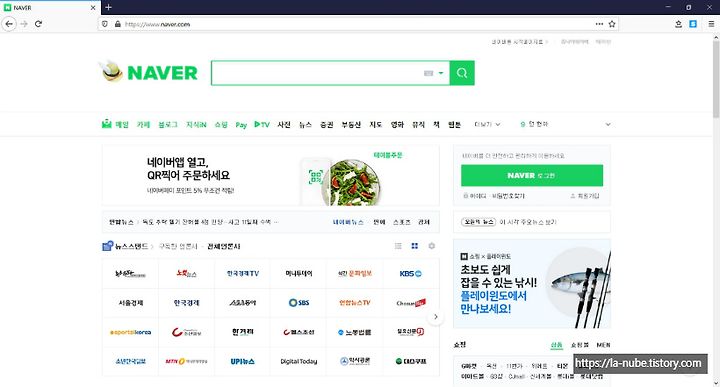This screenshot has height=387, width=720.
Task: Show the next newsstand page with the arrow
Action: [436, 317]
